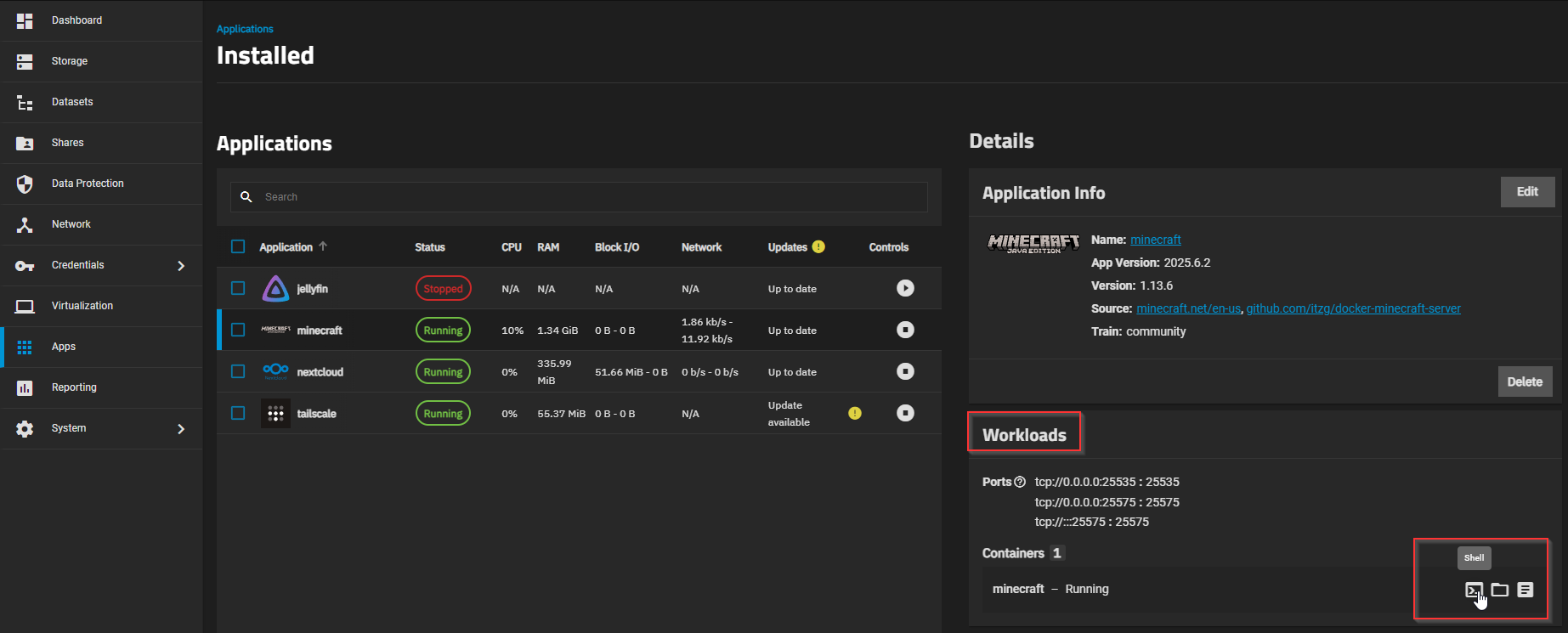Viewport: 1568px width, 633px height.
Task: Stop the nextcloud application
Action: (905, 371)
